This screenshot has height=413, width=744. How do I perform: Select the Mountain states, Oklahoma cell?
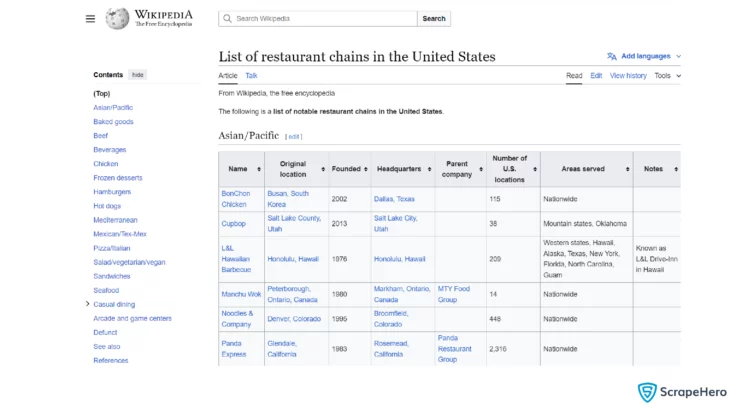(585, 223)
